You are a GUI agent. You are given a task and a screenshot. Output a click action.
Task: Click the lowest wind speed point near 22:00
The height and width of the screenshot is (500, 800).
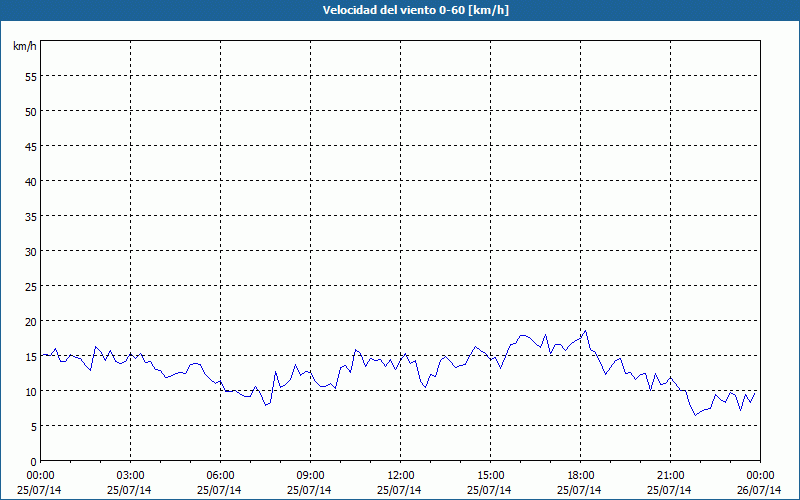[x=695, y=415]
